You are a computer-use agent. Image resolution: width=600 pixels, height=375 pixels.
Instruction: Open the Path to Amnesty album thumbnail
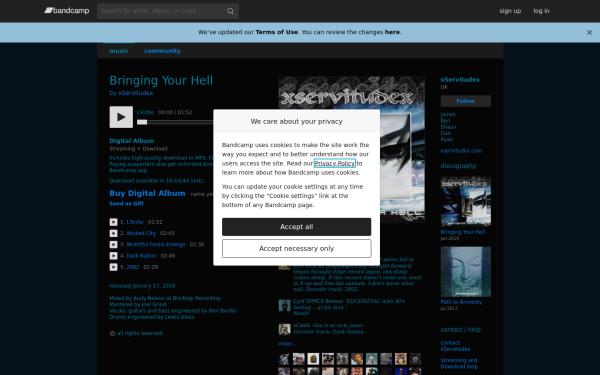466,272
